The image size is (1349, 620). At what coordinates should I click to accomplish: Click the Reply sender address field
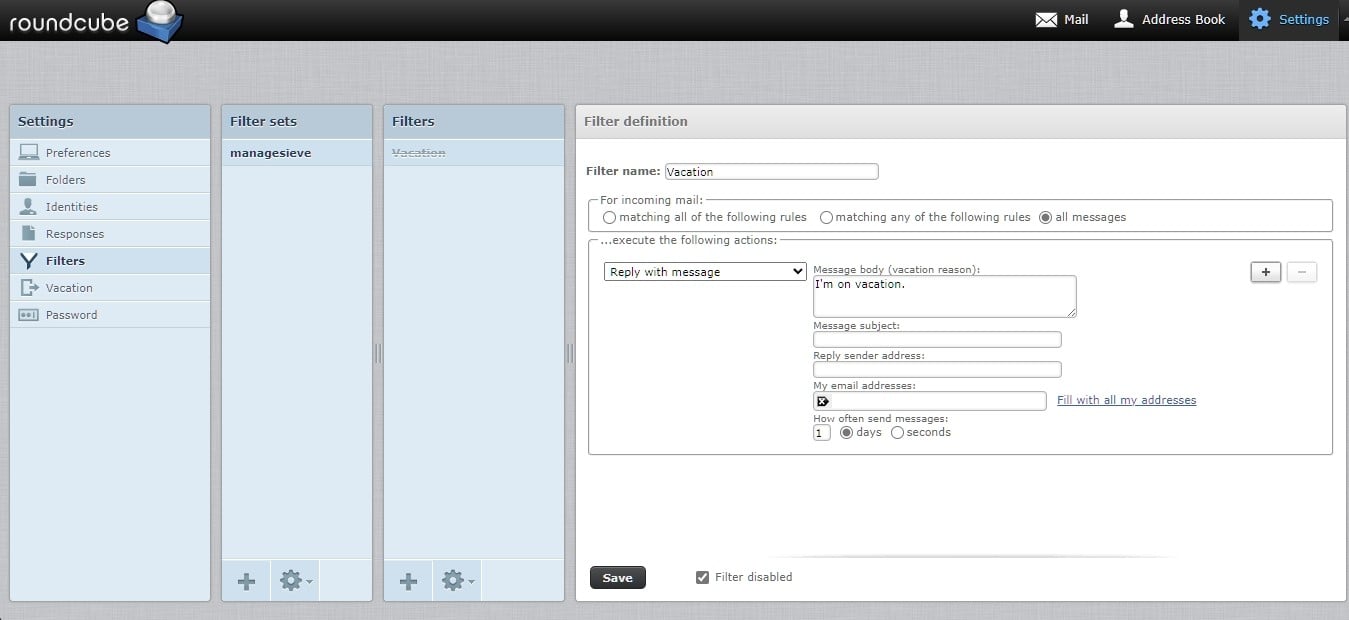[937, 370]
